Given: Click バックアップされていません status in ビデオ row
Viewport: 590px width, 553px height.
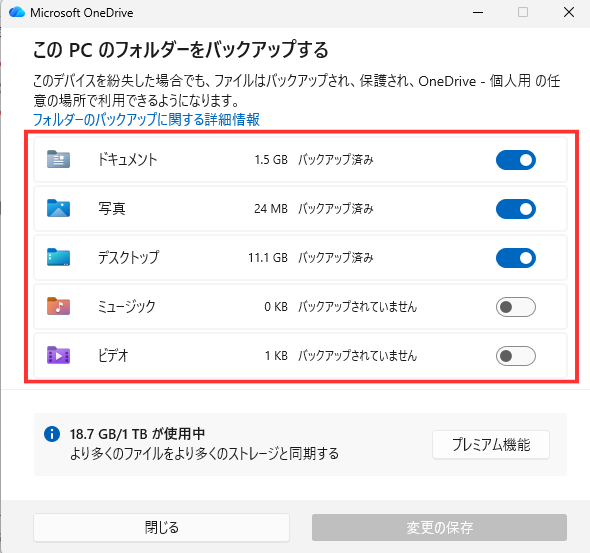Looking at the screenshot, I should point(357,356).
